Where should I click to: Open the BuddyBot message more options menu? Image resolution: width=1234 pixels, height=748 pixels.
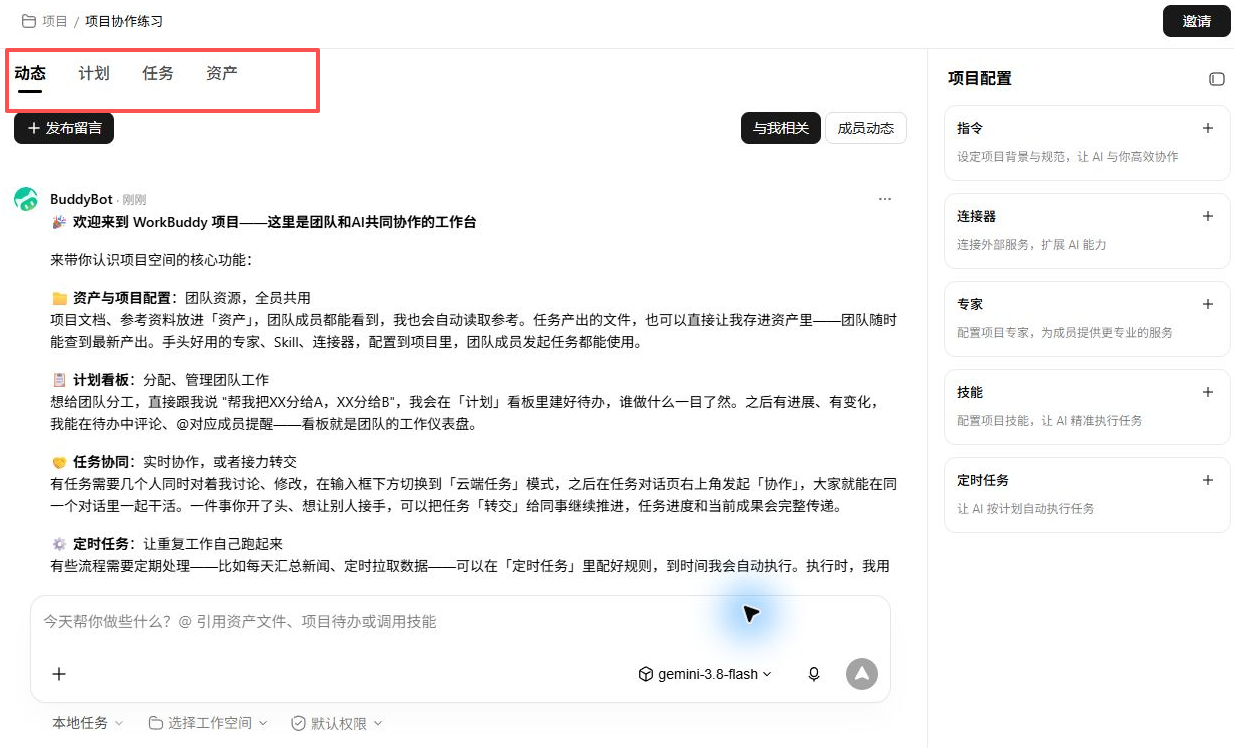884,199
